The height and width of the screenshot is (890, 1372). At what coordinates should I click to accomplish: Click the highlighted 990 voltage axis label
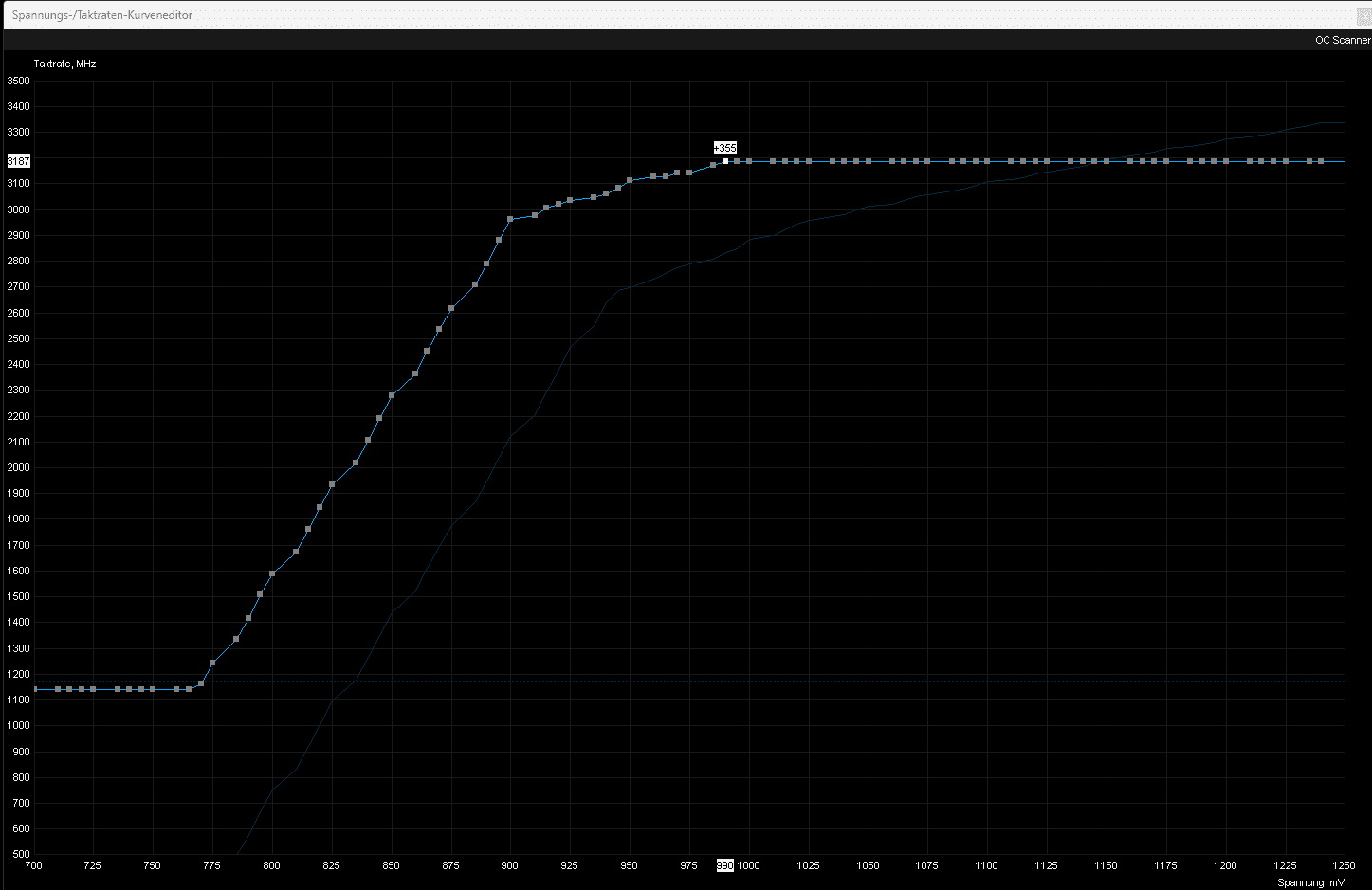[x=725, y=865]
